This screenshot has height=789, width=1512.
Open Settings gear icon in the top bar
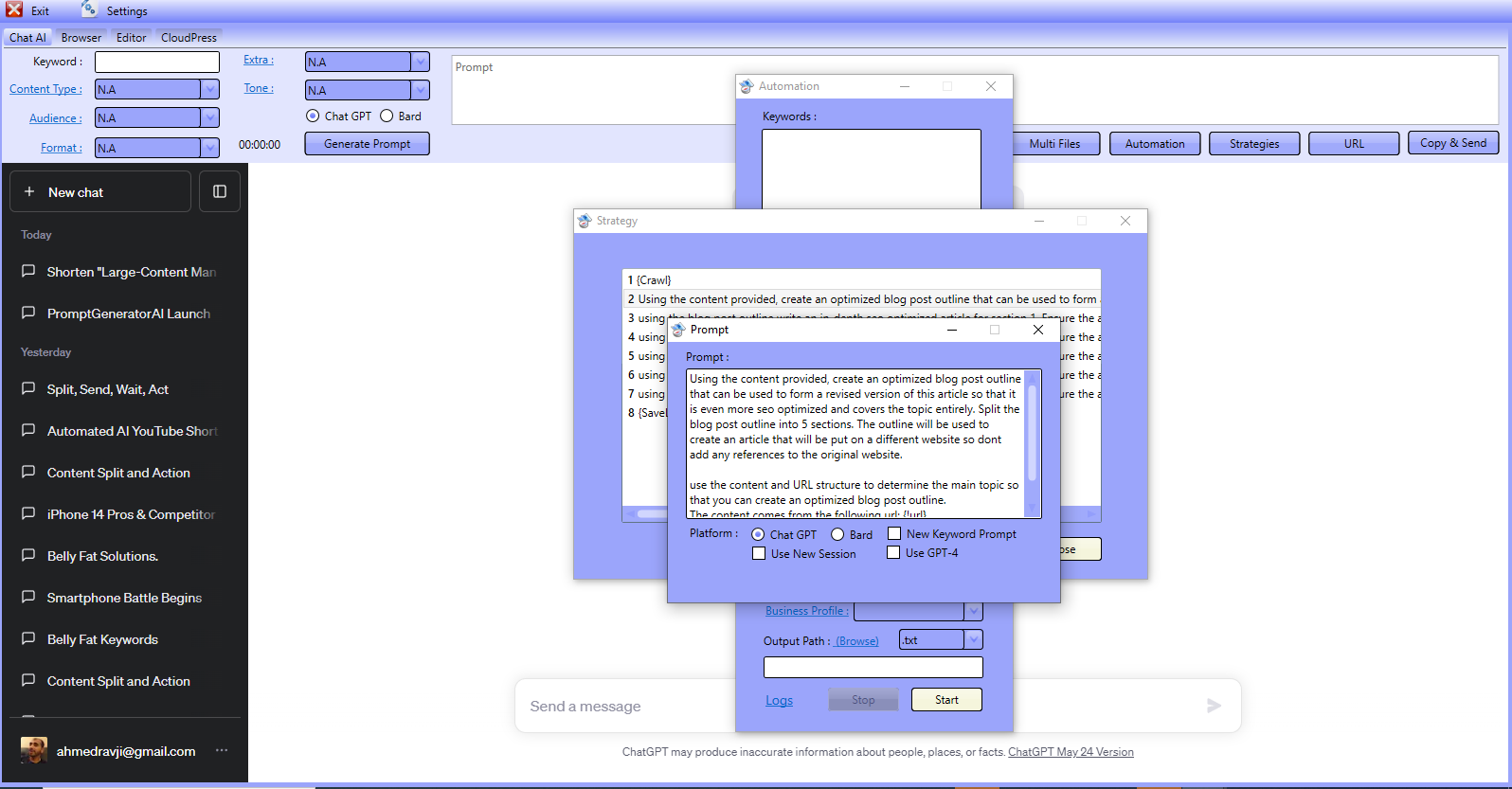[x=89, y=9]
